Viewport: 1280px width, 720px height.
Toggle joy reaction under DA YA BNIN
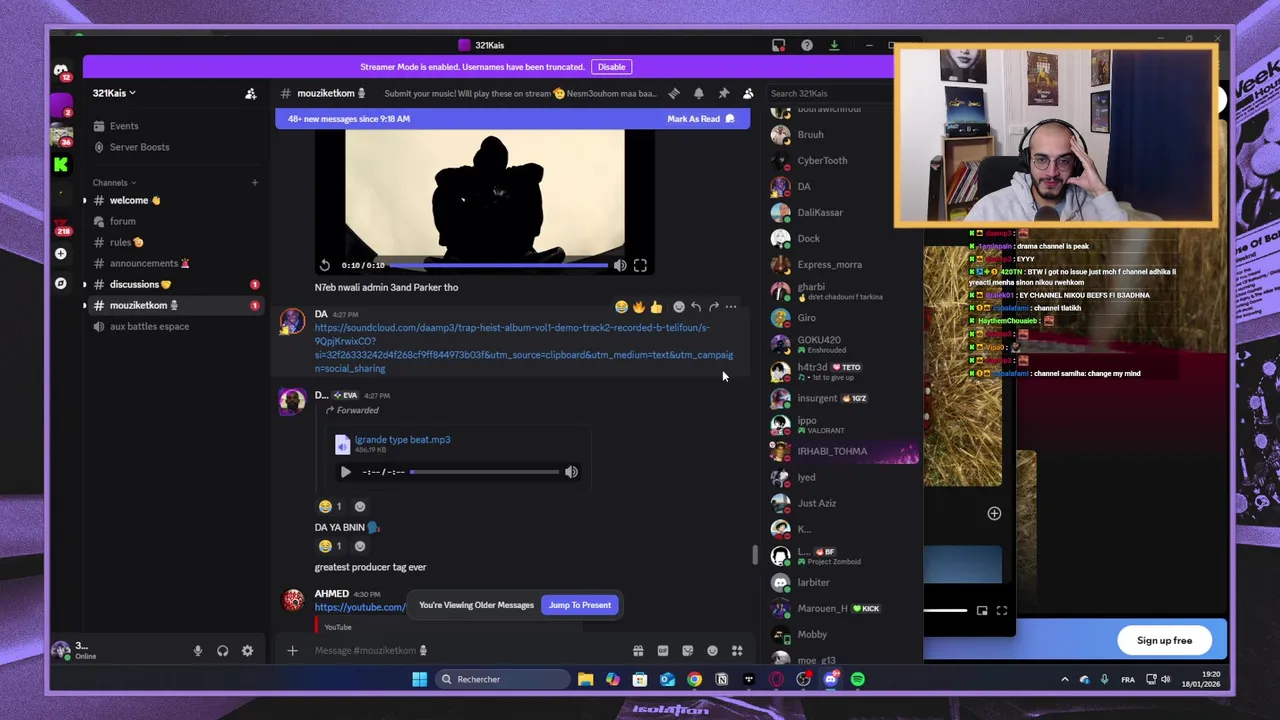point(330,546)
